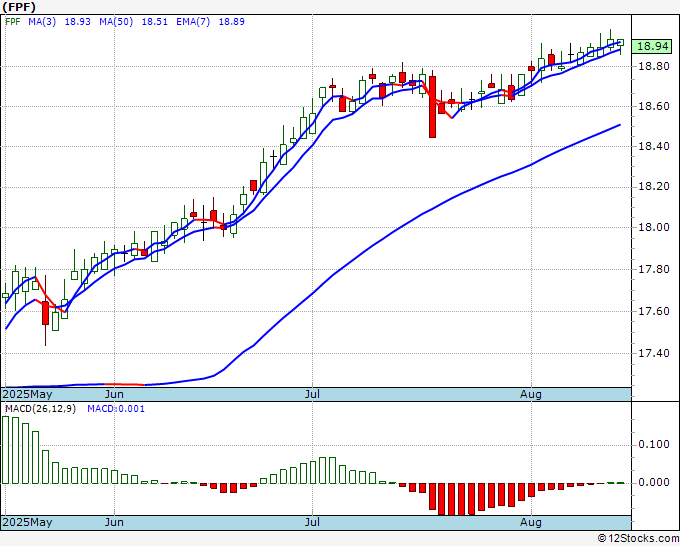The image size is (680, 546).
Task: Click the 18.20 price axis label
Action: (x=654, y=186)
